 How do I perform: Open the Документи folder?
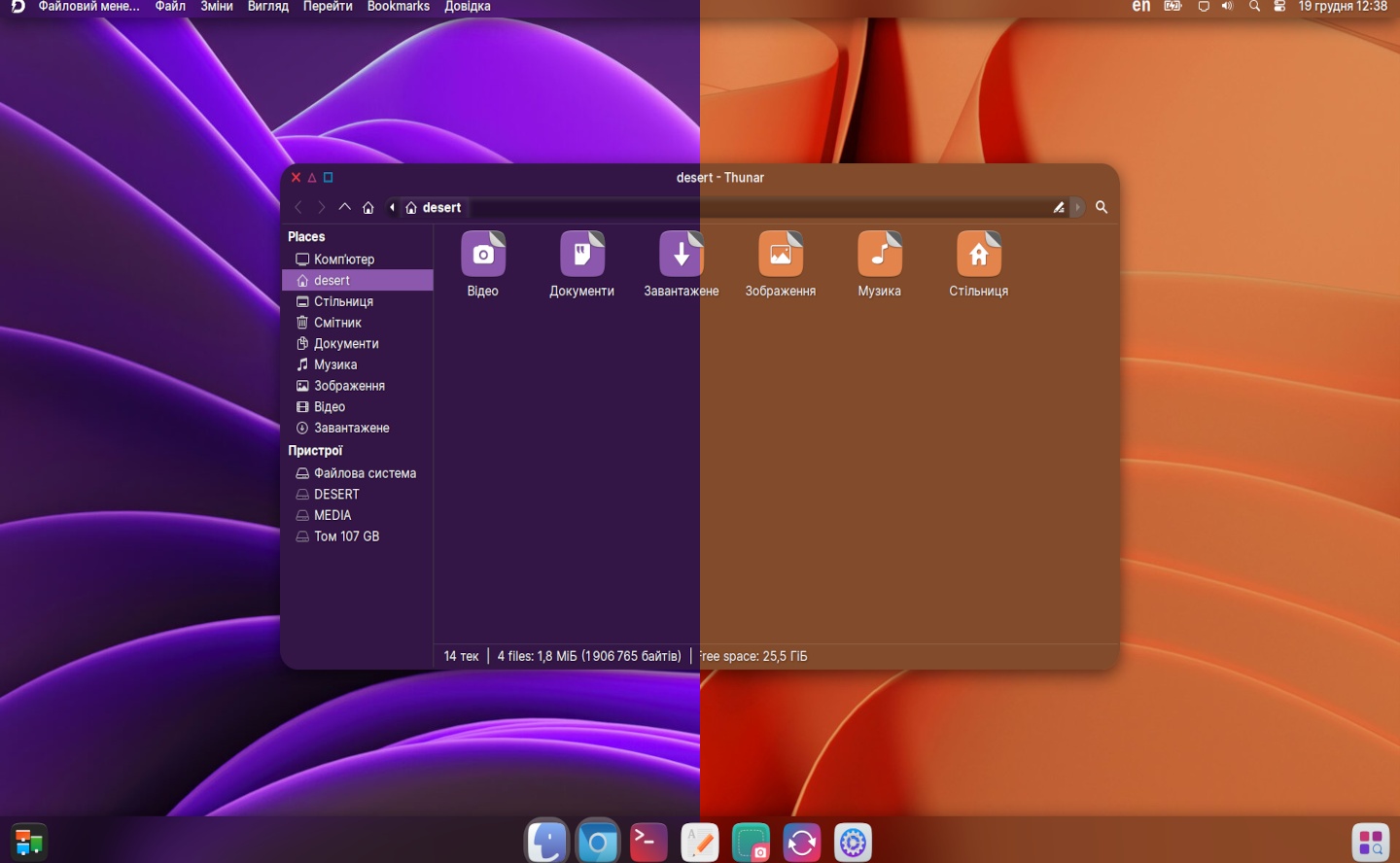click(581, 255)
